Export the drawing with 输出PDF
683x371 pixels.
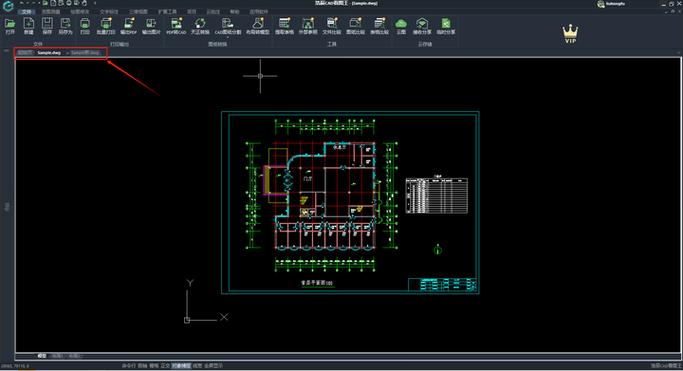(128, 26)
